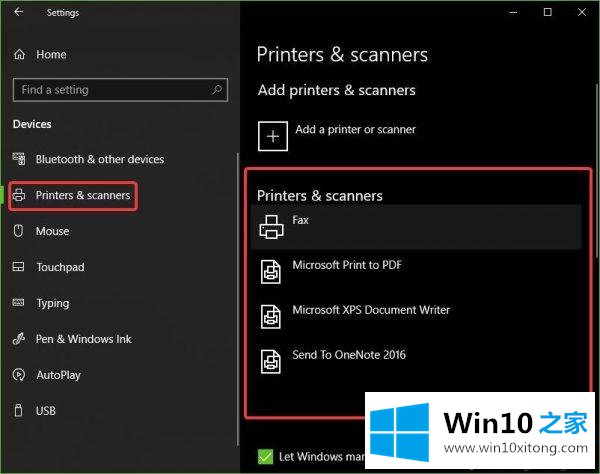The image size is (600, 474).
Task: Go back with the Settings back arrow
Action: (x=18, y=12)
